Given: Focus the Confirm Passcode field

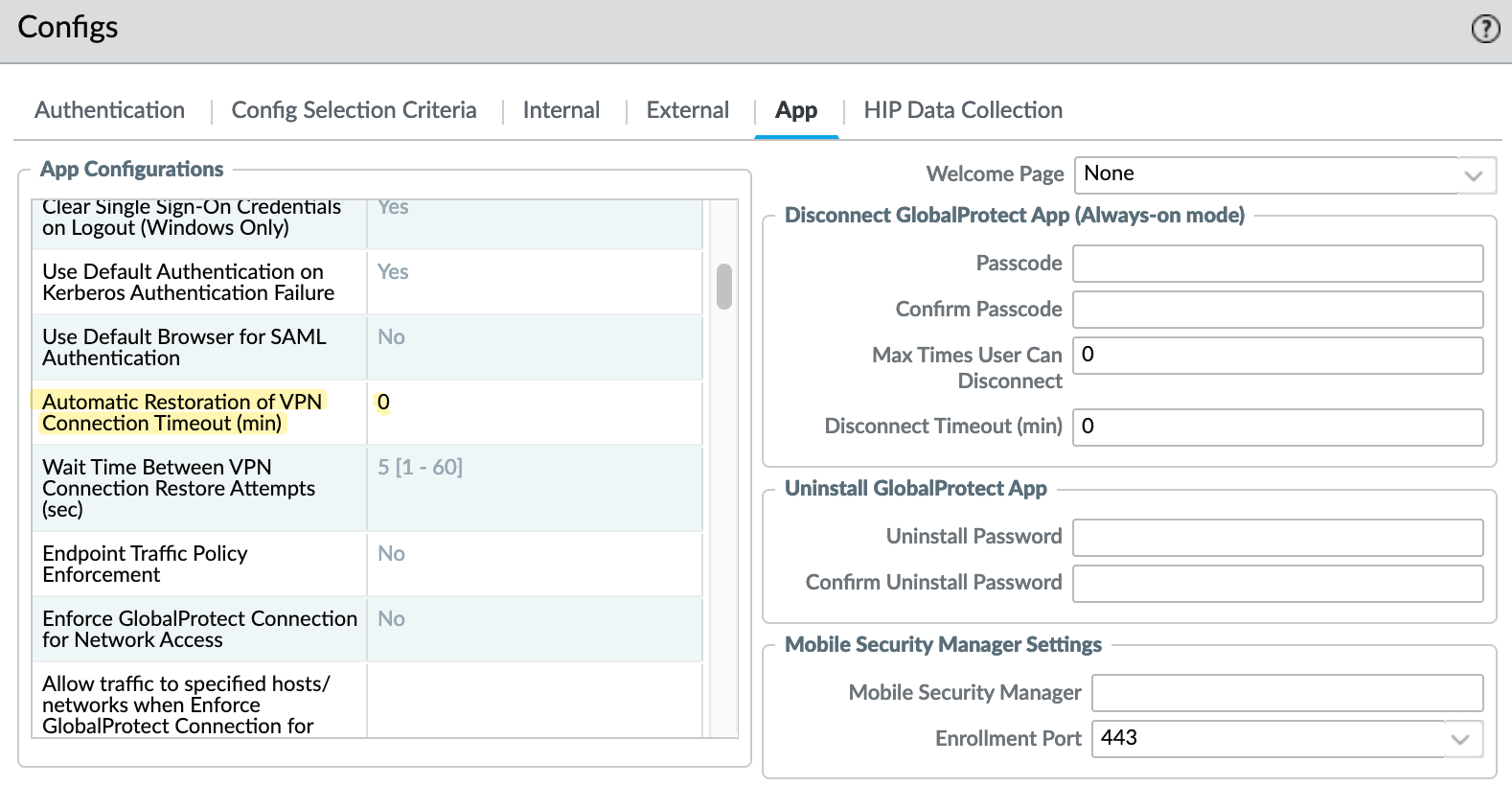Looking at the screenshot, I should pyautogui.click(x=1278, y=310).
